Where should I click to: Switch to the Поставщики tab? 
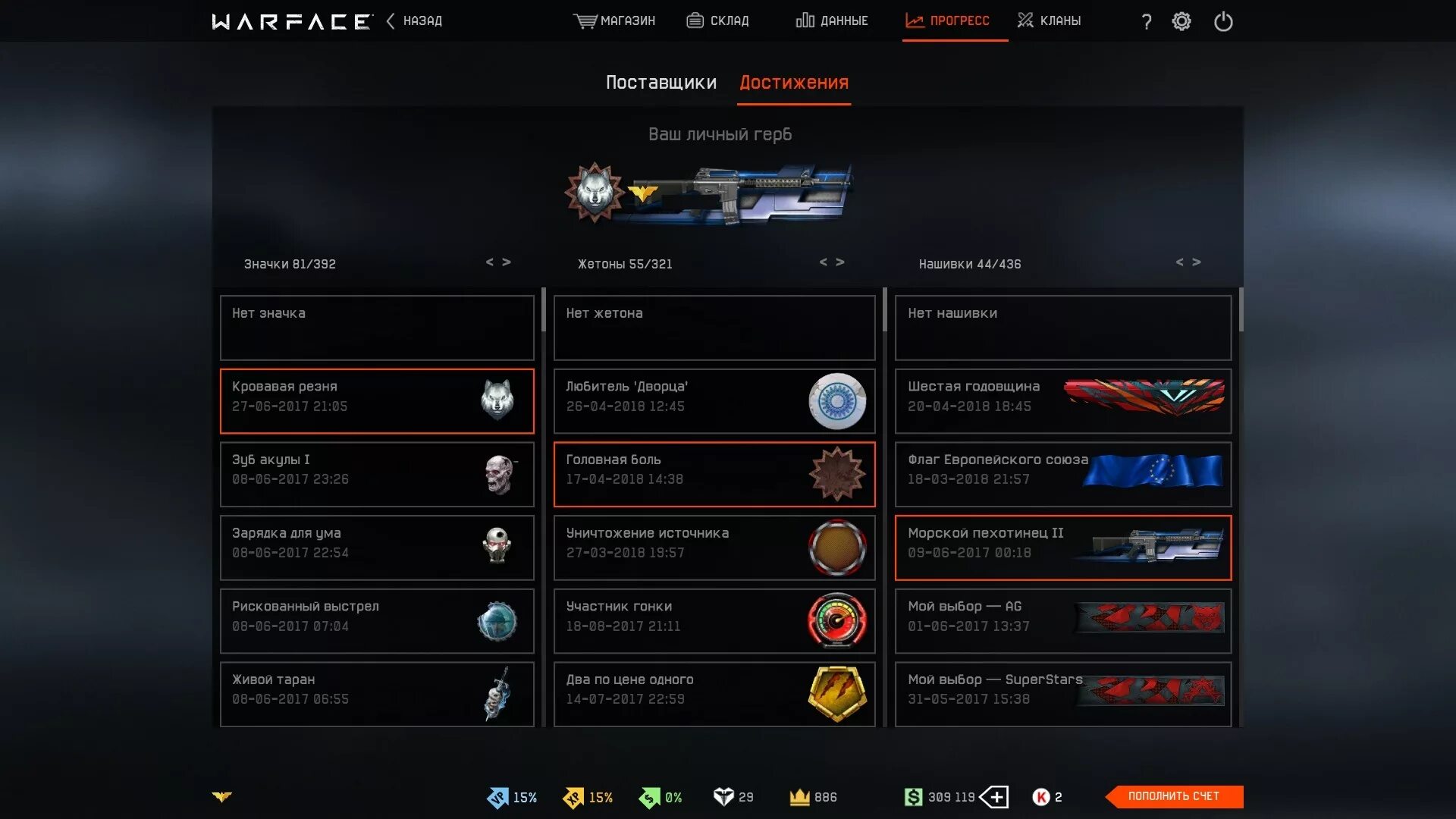point(661,83)
